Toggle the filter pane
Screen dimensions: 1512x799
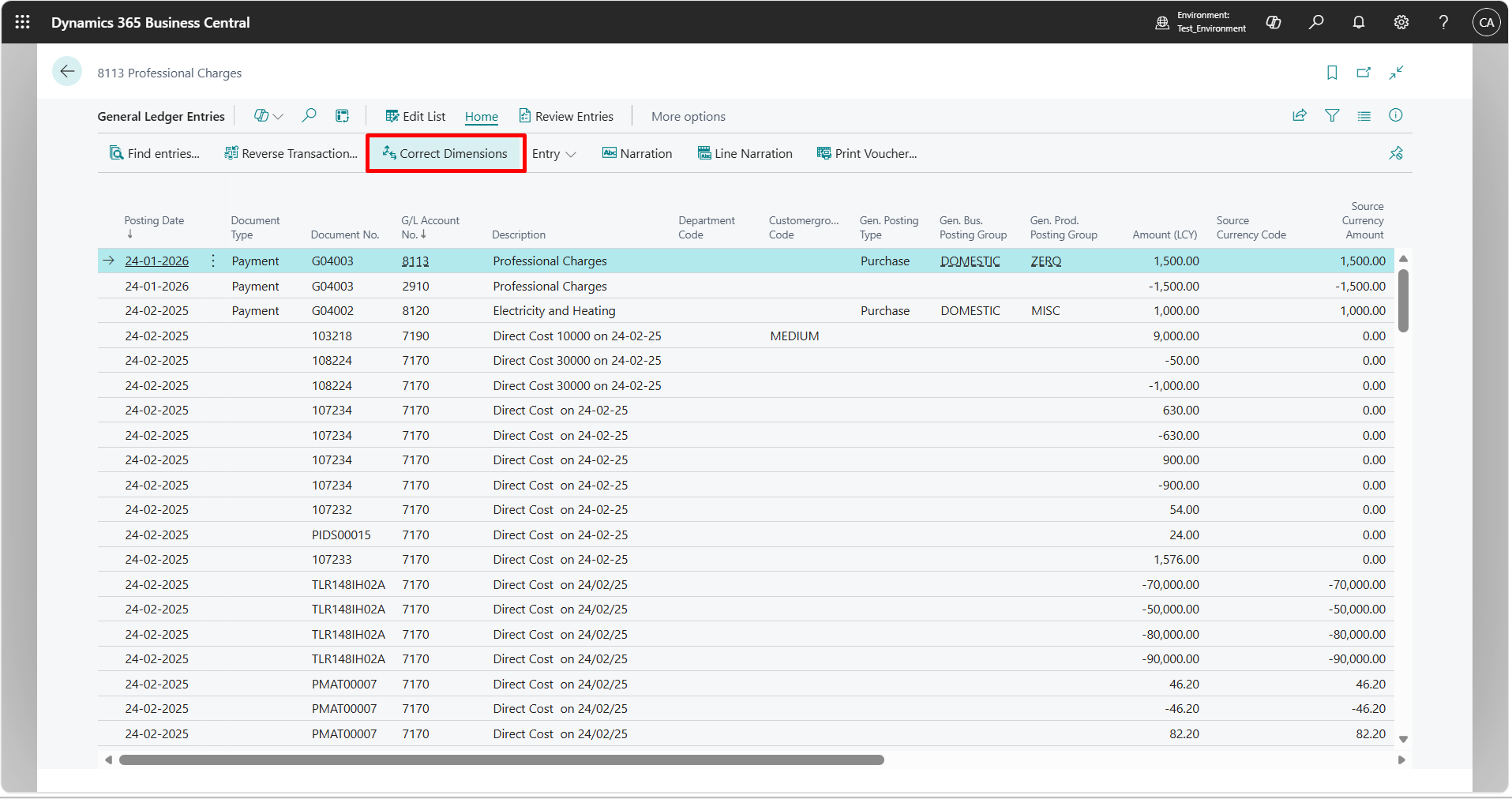pyautogui.click(x=1332, y=115)
